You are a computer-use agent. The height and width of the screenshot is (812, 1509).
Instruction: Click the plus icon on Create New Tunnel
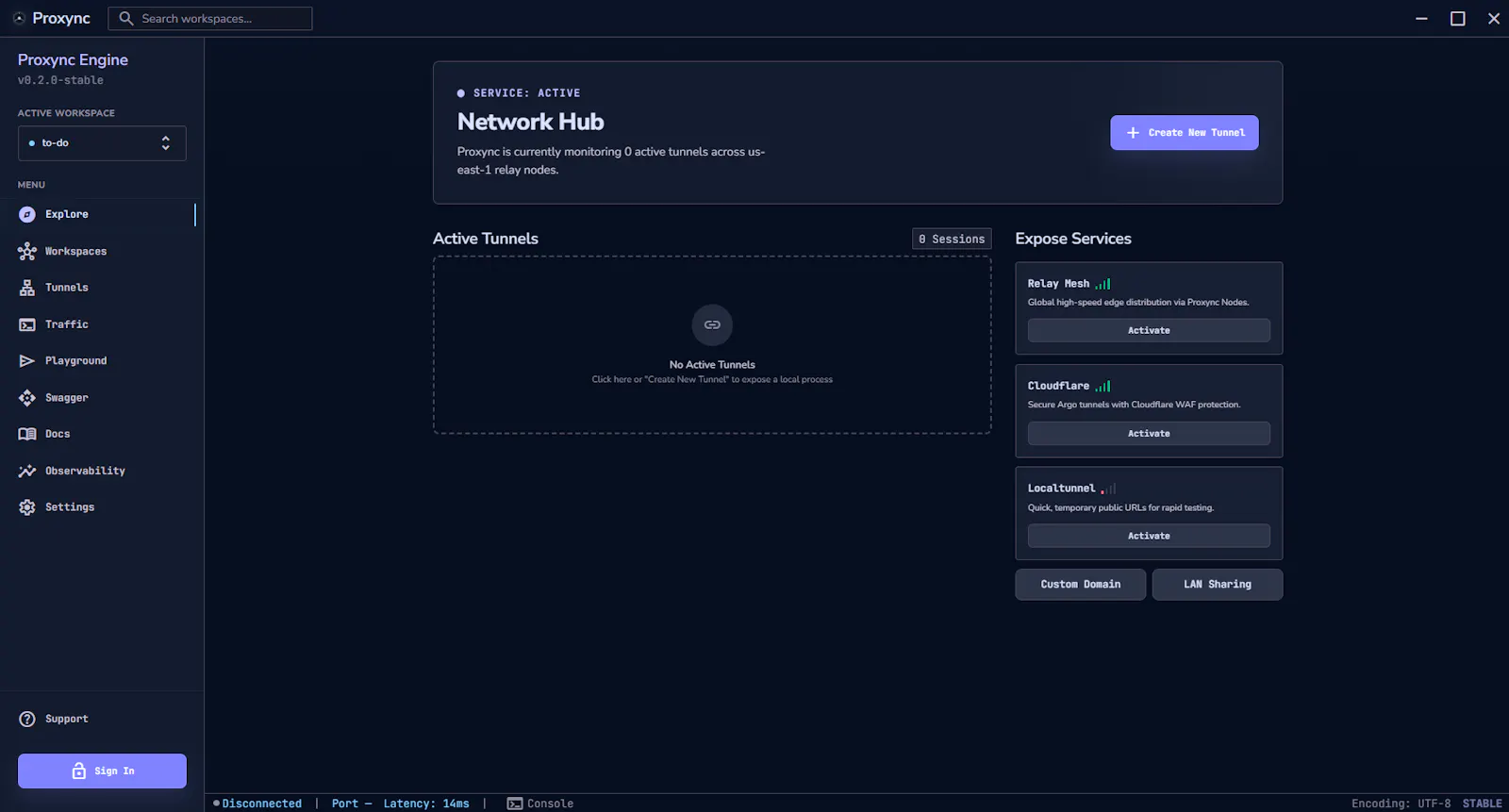pos(1133,133)
